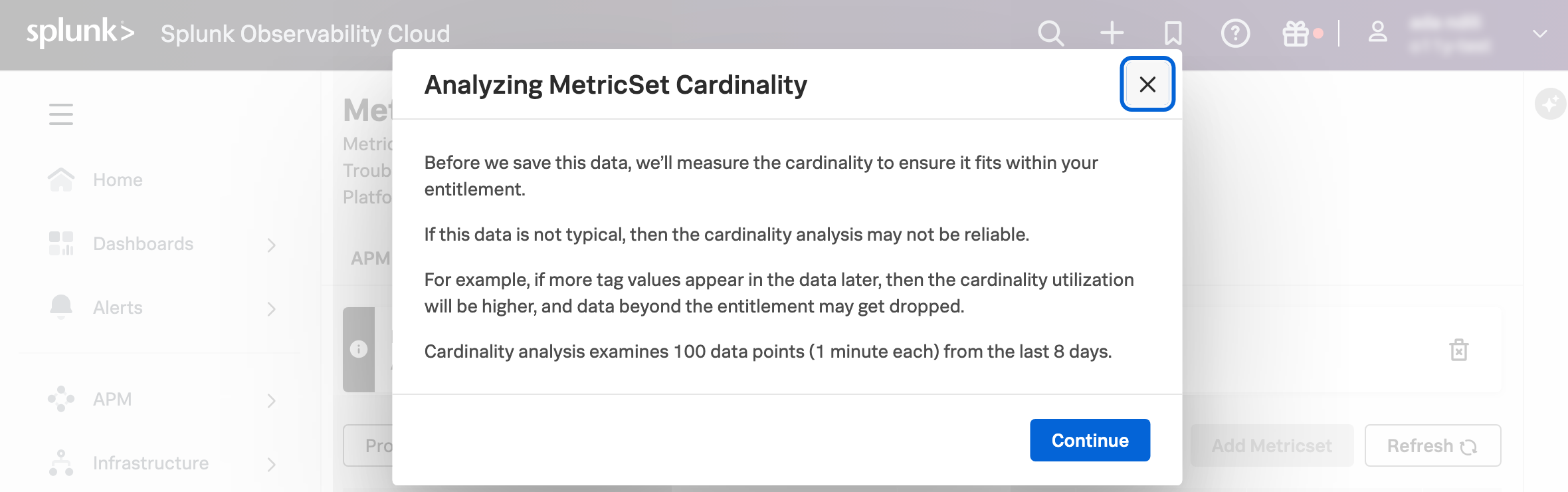
Task: Open the bookmark icon in header
Action: click(1173, 33)
